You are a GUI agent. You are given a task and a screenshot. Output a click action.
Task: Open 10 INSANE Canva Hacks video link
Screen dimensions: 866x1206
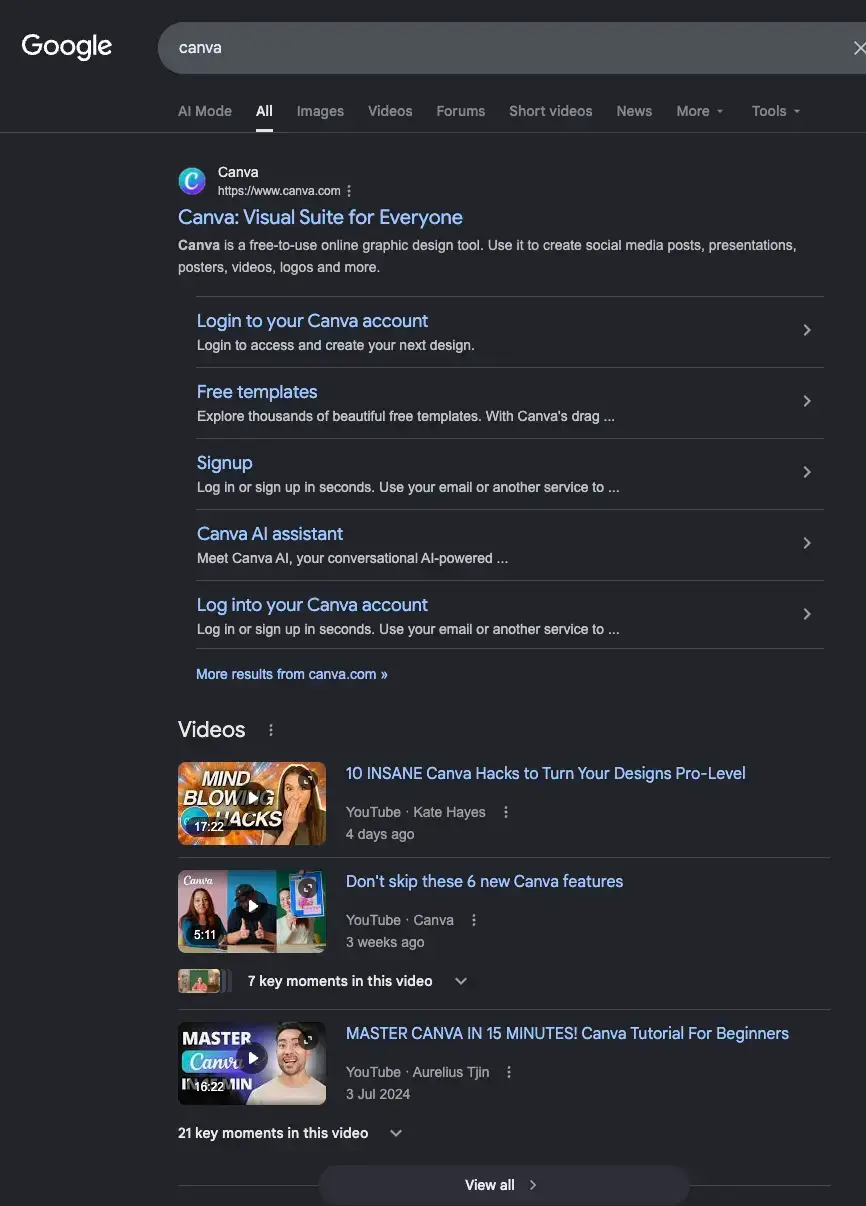pyautogui.click(x=545, y=773)
